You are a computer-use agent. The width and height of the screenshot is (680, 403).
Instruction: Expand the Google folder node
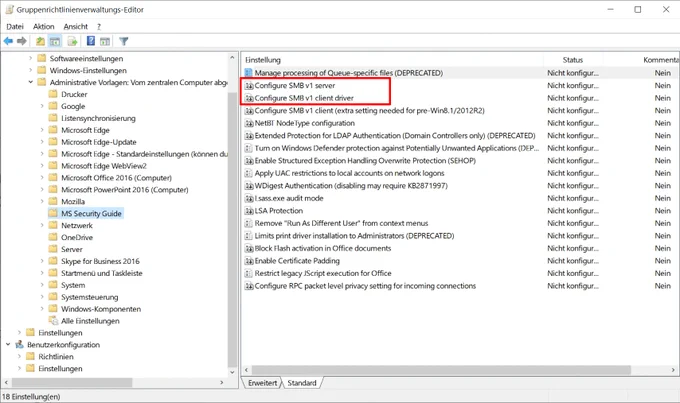point(42,106)
